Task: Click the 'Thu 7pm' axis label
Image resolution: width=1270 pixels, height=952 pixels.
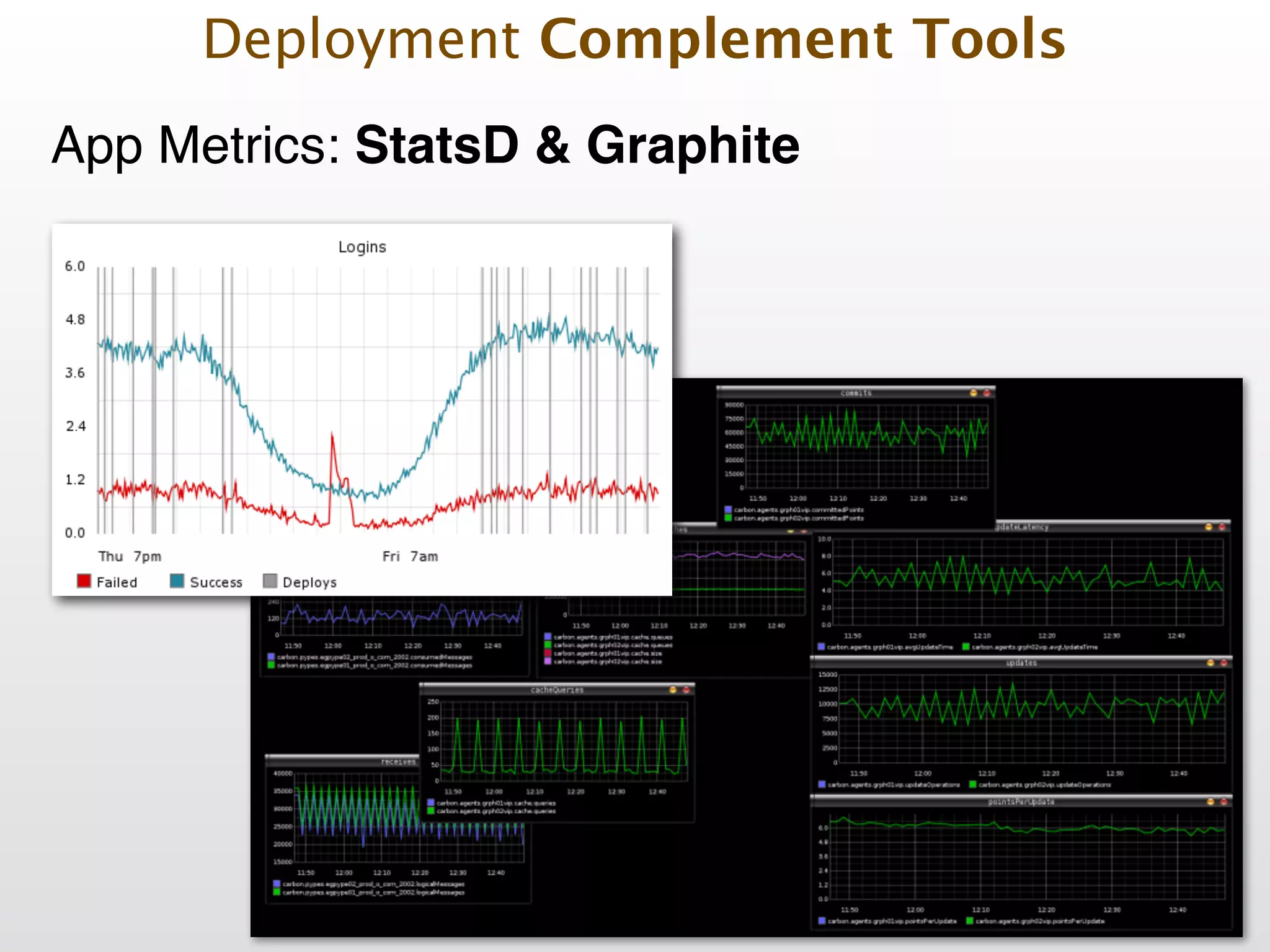Action: pos(130,557)
